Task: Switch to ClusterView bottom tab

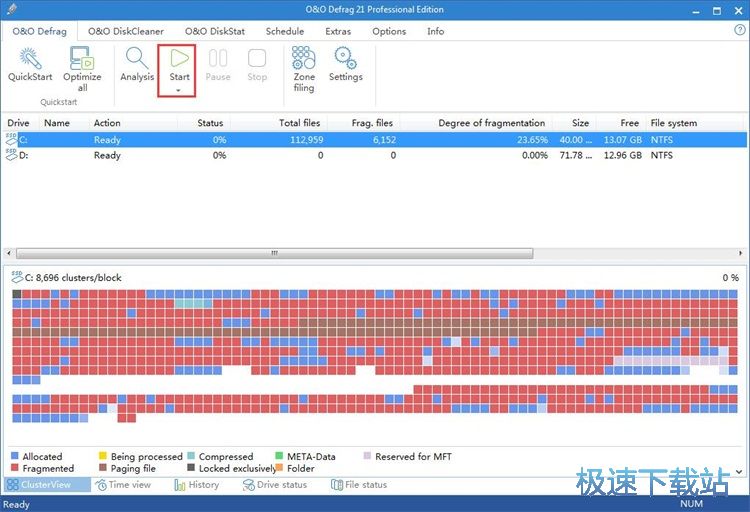Action: (x=46, y=485)
